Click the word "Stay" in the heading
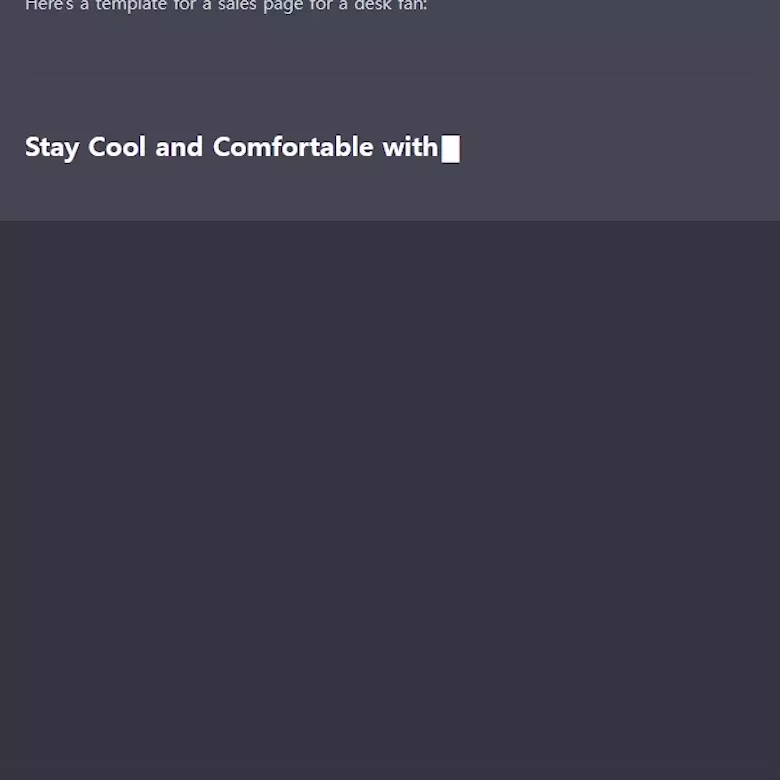 52,148
